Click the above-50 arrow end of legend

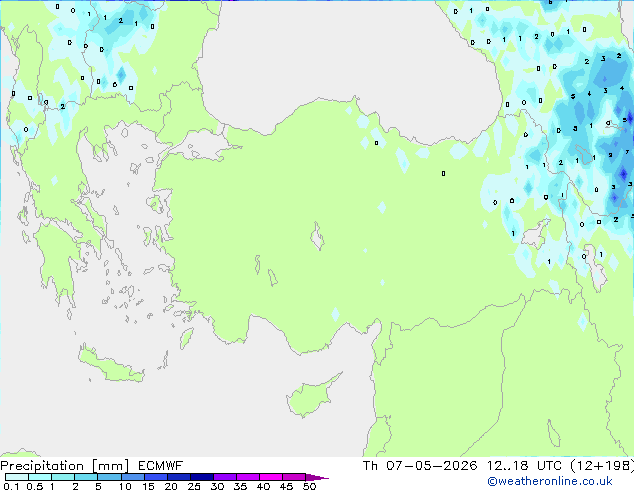point(317,477)
